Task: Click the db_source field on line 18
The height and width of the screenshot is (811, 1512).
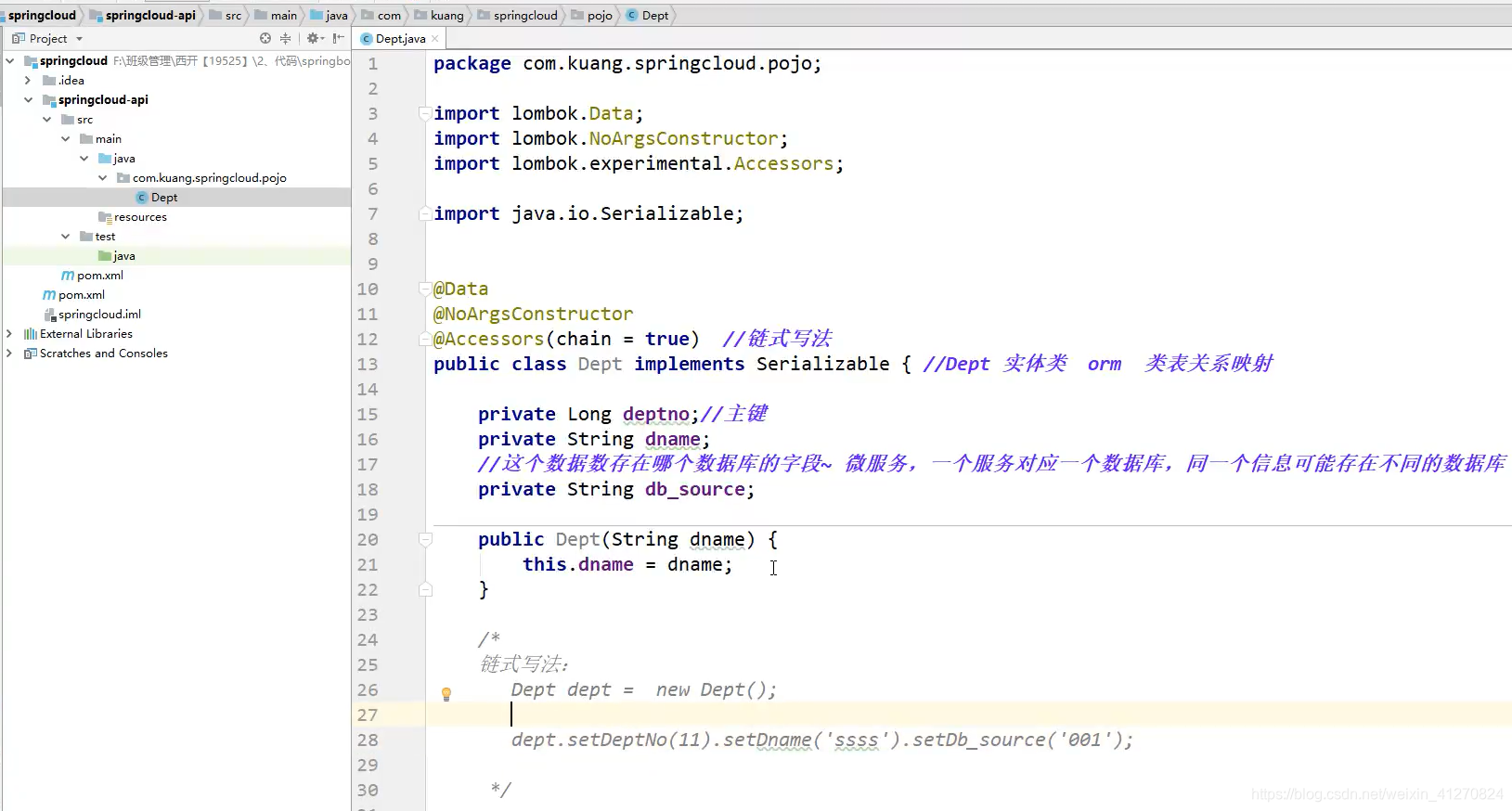Action: point(695,489)
